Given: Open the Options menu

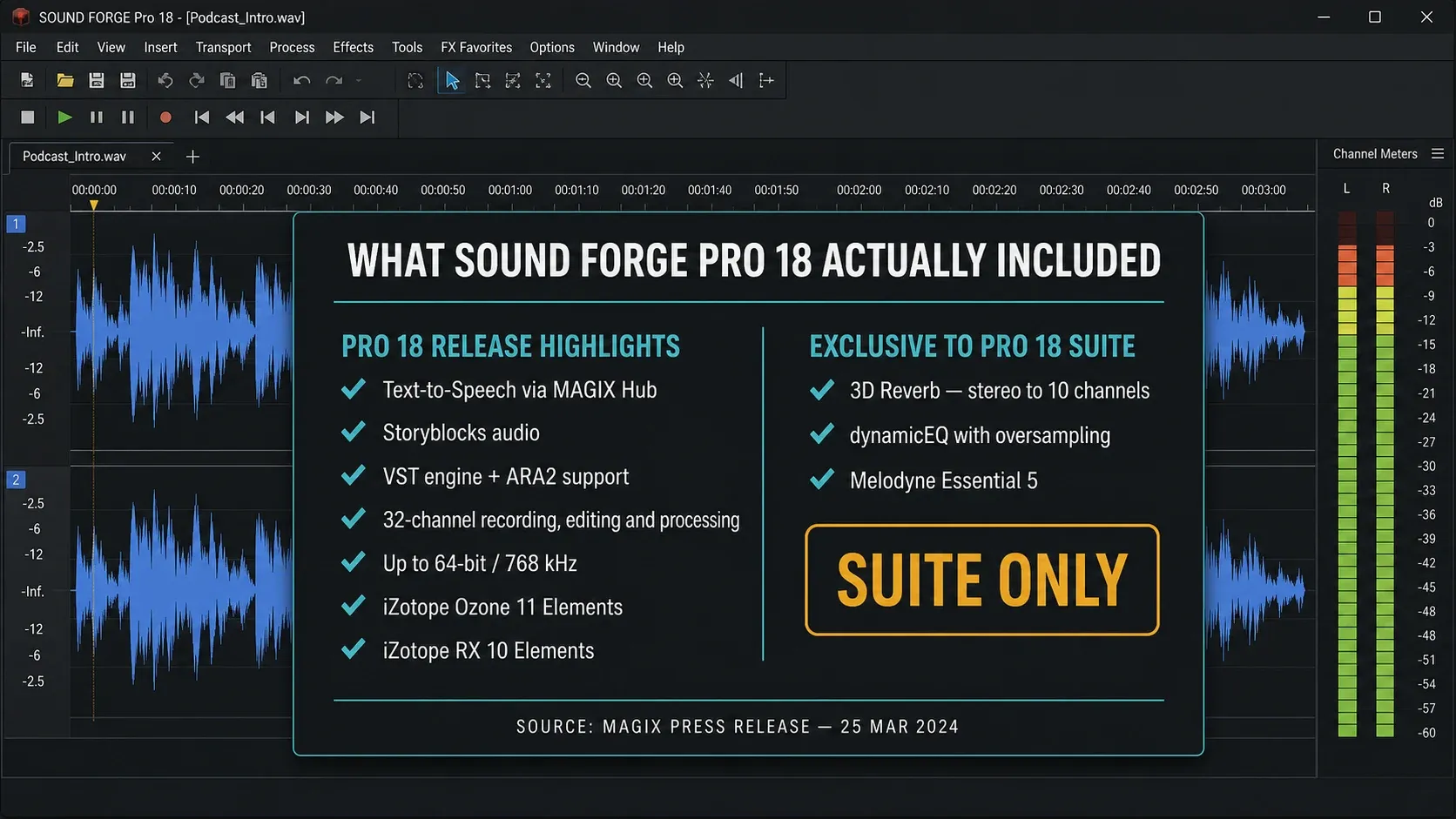Looking at the screenshot, I should (x=552, y=47).
